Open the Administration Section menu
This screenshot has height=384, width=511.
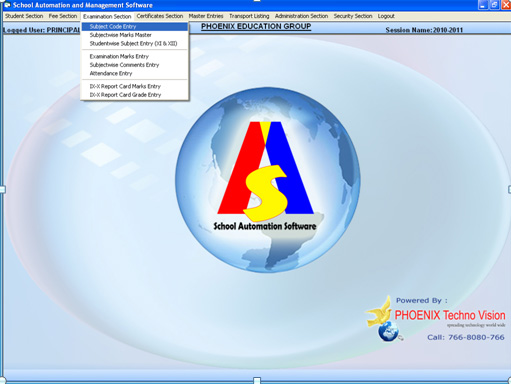301,16
